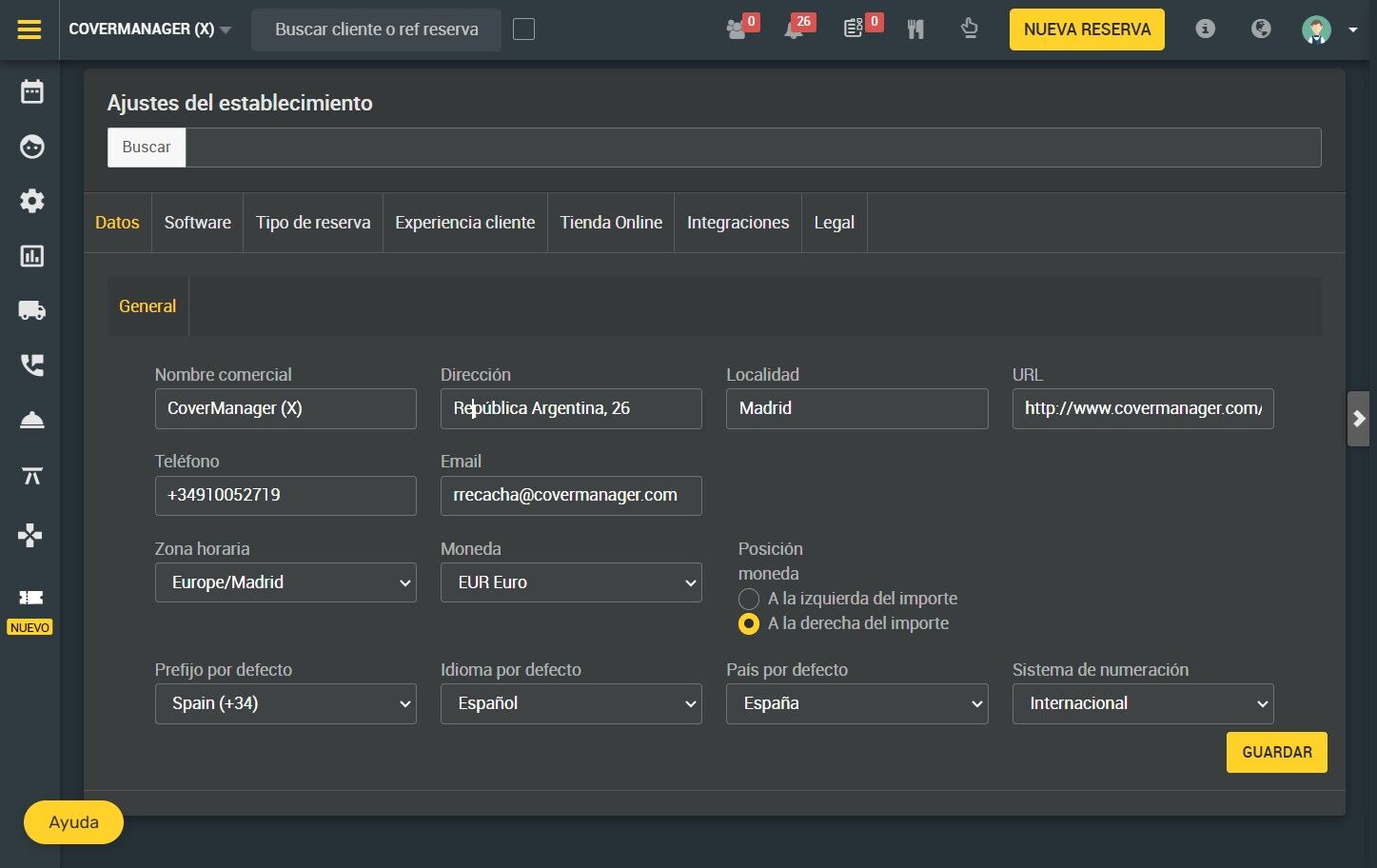
Task: Open the Zona horaria dropdown
Action: coord(285,582)
